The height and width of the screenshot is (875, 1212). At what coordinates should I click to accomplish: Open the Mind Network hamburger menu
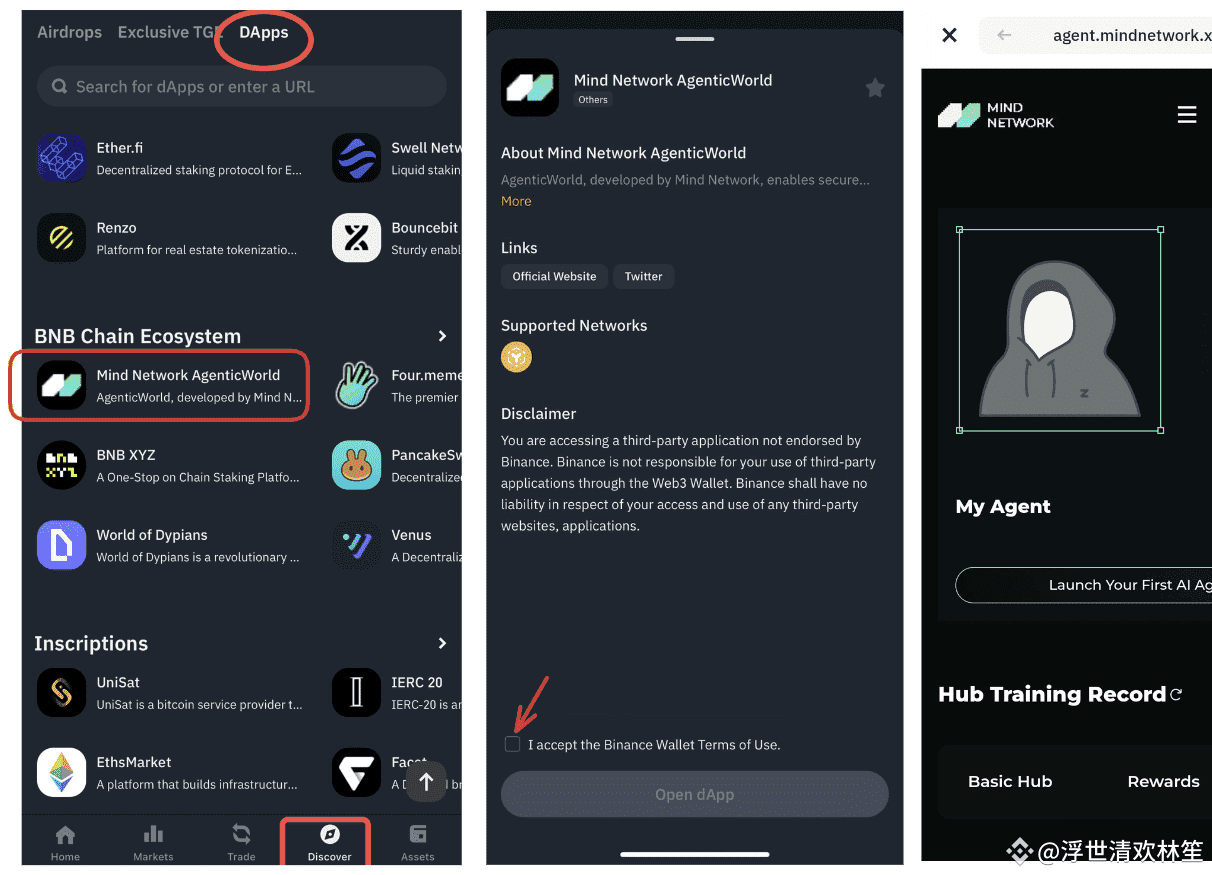1187,115
